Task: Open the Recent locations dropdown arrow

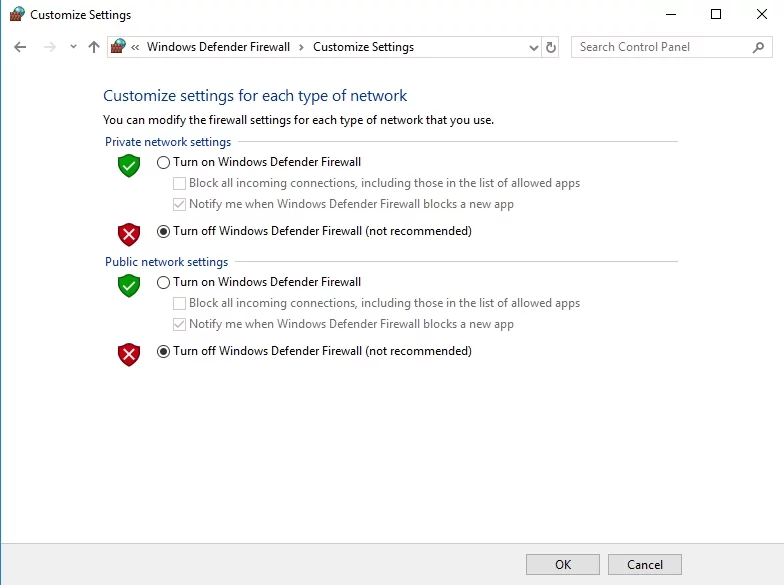Action: coord(73,47)
